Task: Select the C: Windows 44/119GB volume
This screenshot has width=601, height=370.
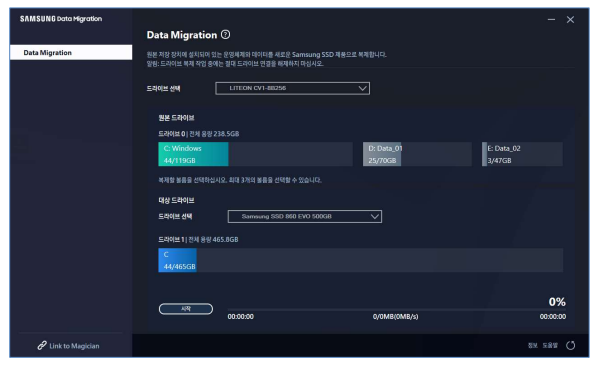Action: tap(255, 154)
